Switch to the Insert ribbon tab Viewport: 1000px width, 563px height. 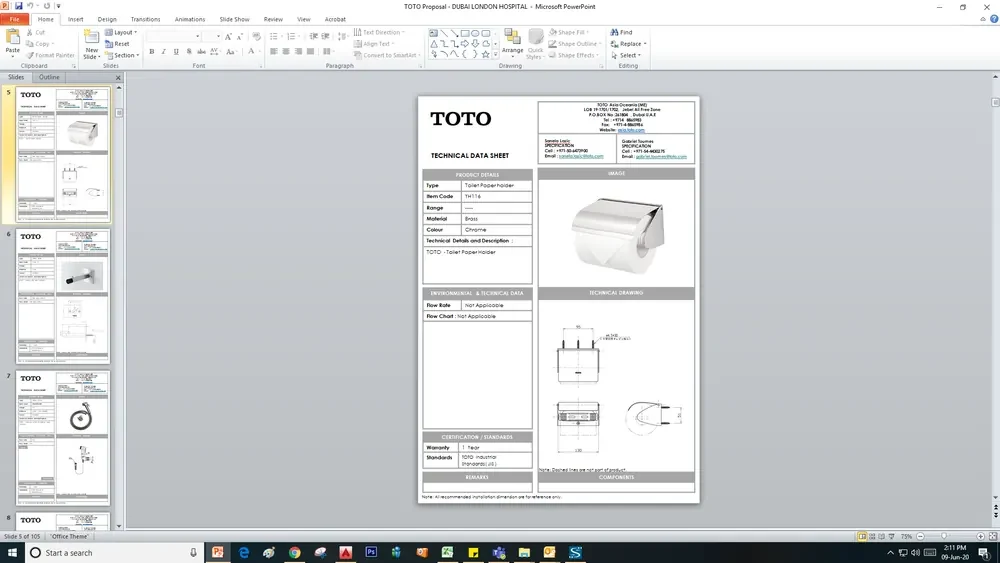pyautogui.click(x=75, y=19)
